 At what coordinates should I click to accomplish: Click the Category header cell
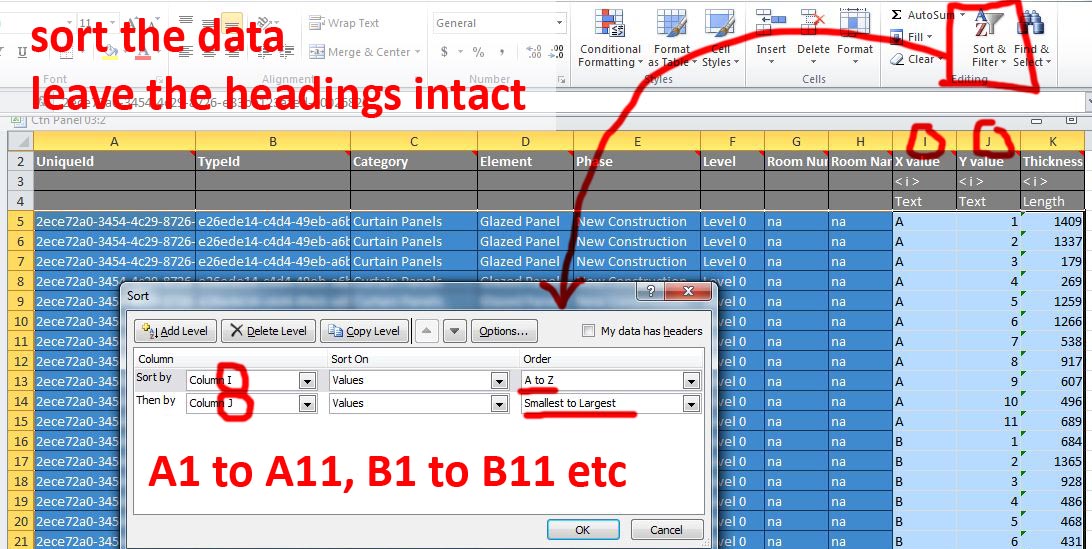point(414,162)
